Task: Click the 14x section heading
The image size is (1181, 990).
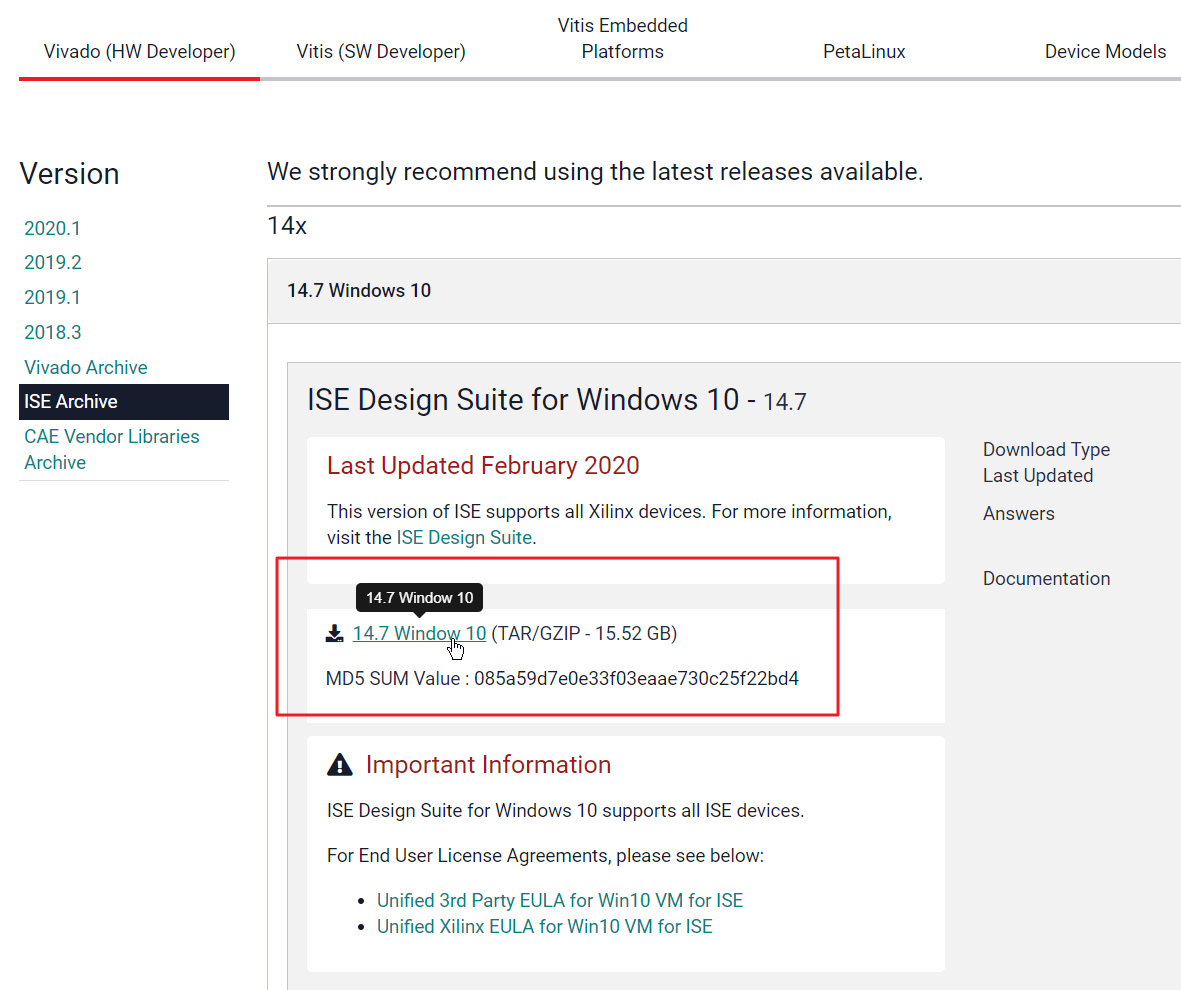Action: [287, 225]
